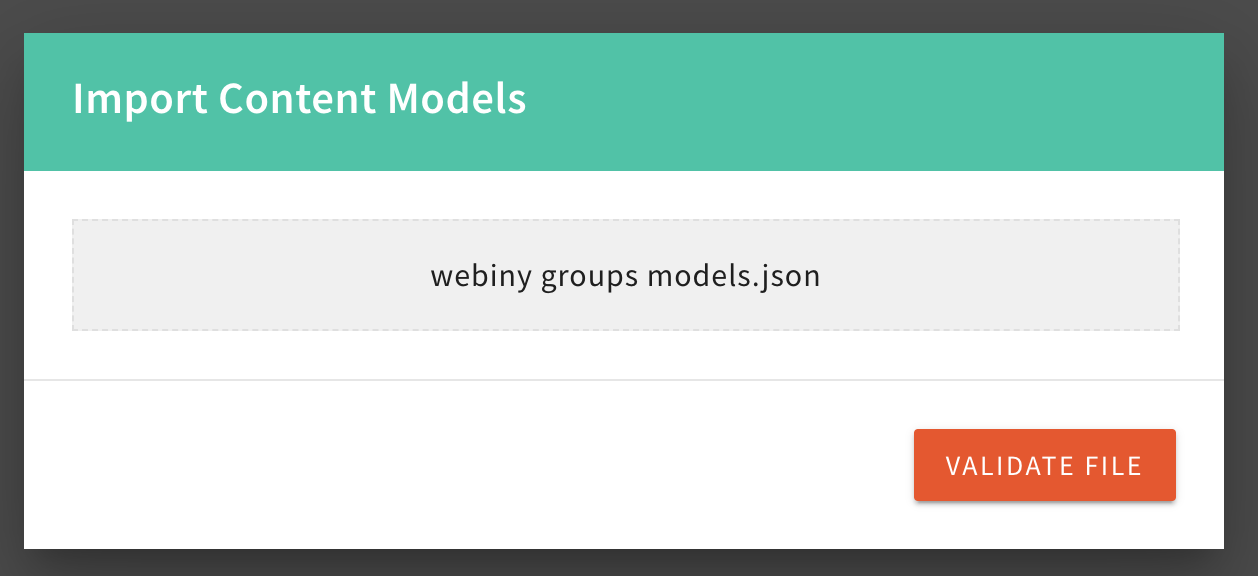Screen dimensions: 1258x576
Task: Select the uploaded file webiny groups models.json
Action: tap(625, 274)
